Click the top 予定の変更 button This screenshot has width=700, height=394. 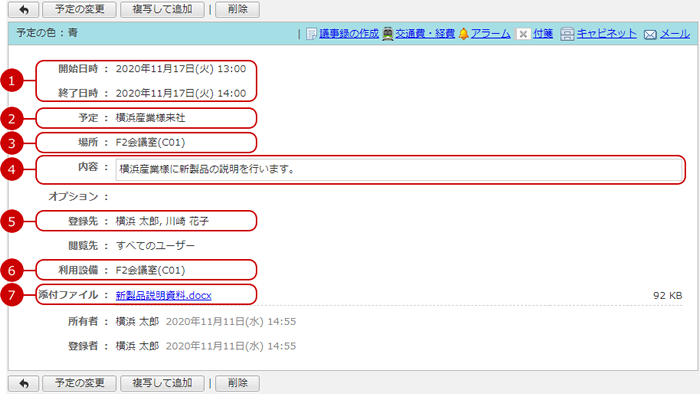tap(79, 9)
